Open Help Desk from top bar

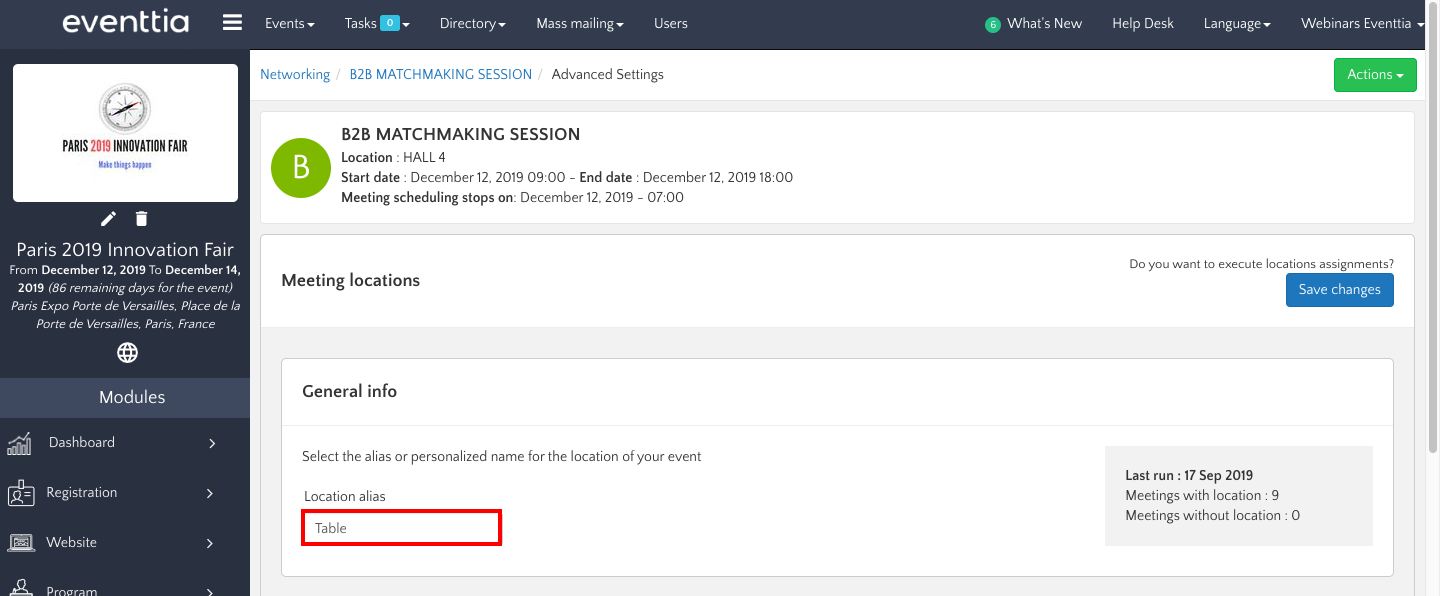[x=1142, y=23]
